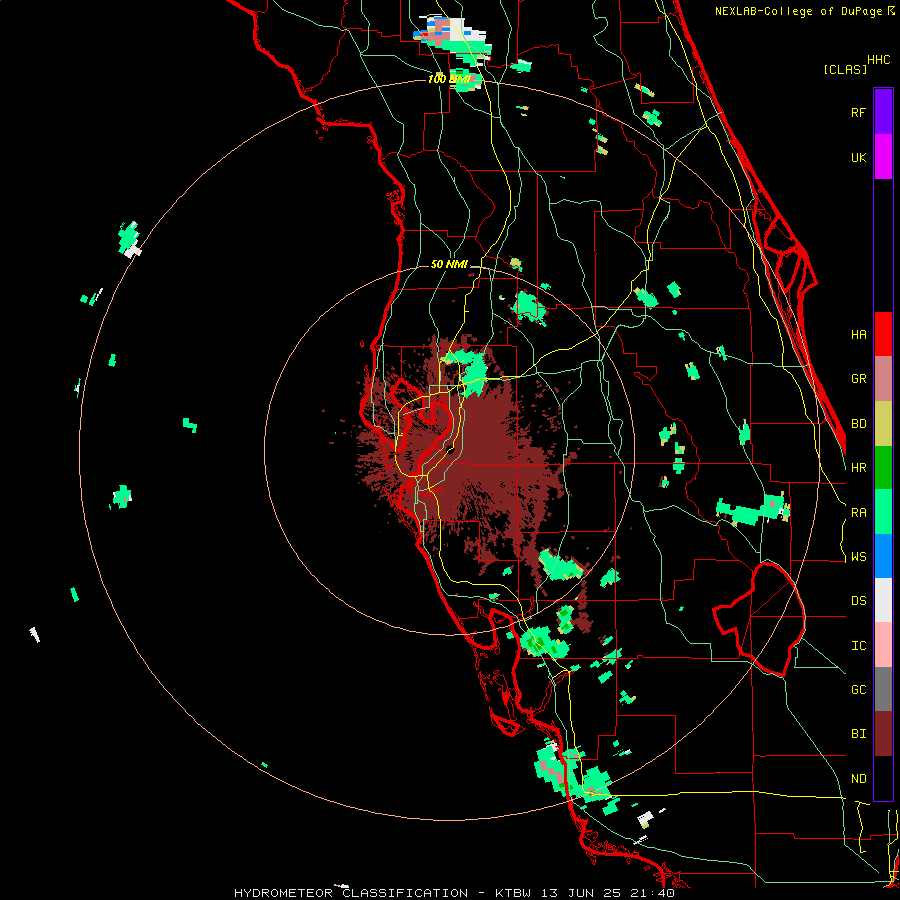900x900 pixels.
Task: Click the BI maroon legend swatch
Action: 883,734
